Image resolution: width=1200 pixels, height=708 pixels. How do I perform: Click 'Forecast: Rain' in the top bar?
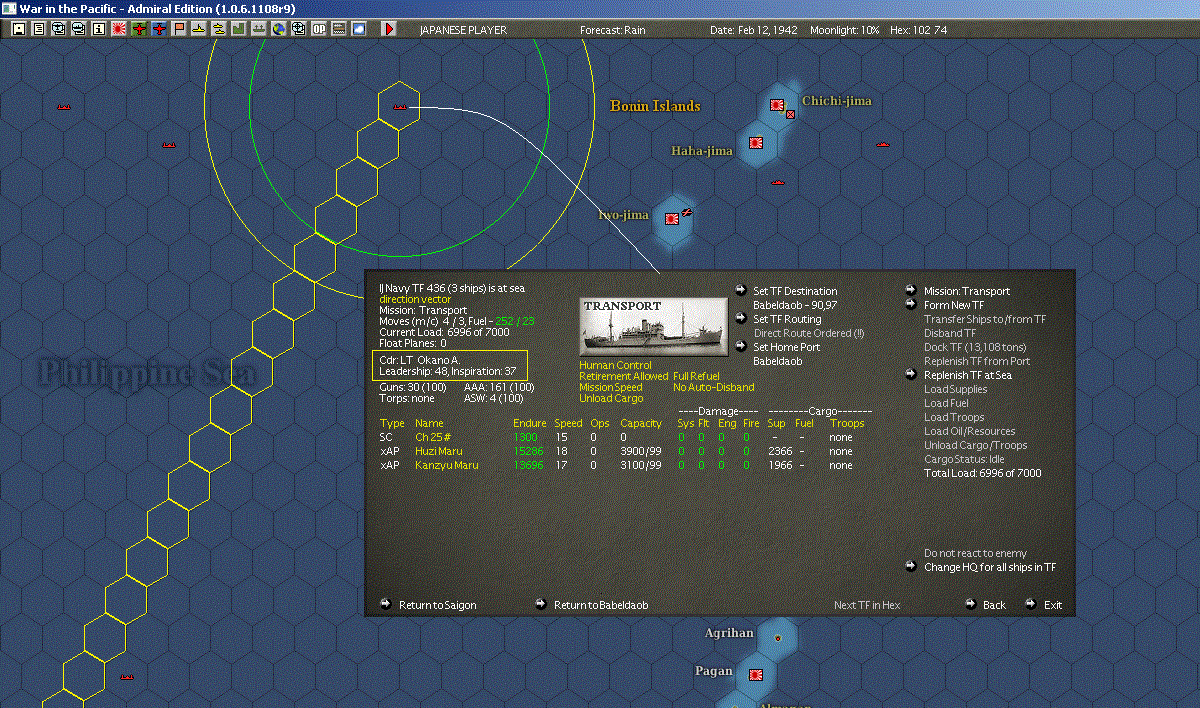pyautogui.click(x=612, y=30)
